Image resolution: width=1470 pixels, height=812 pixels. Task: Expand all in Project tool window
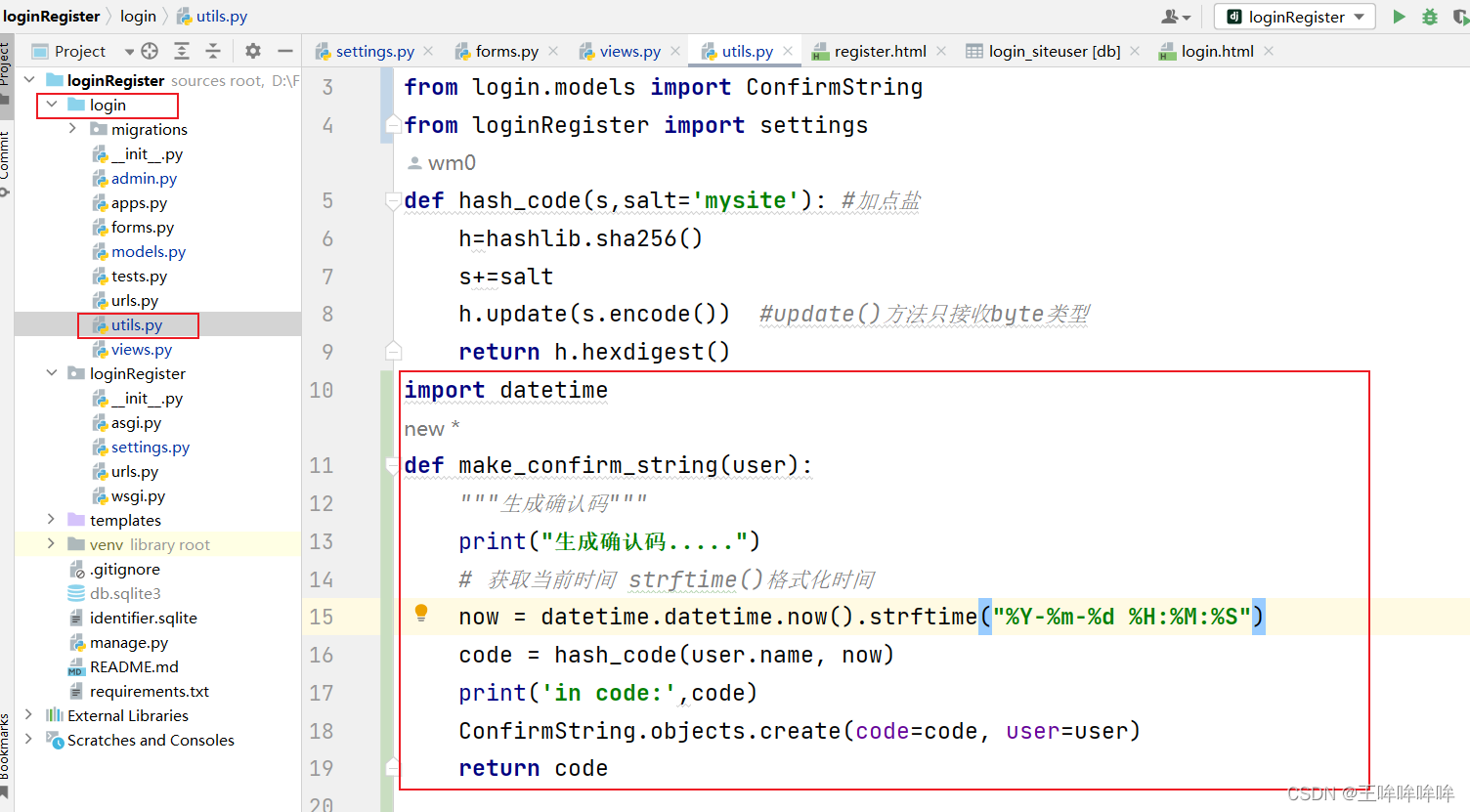pyautogui.click(x=182, y=51)
